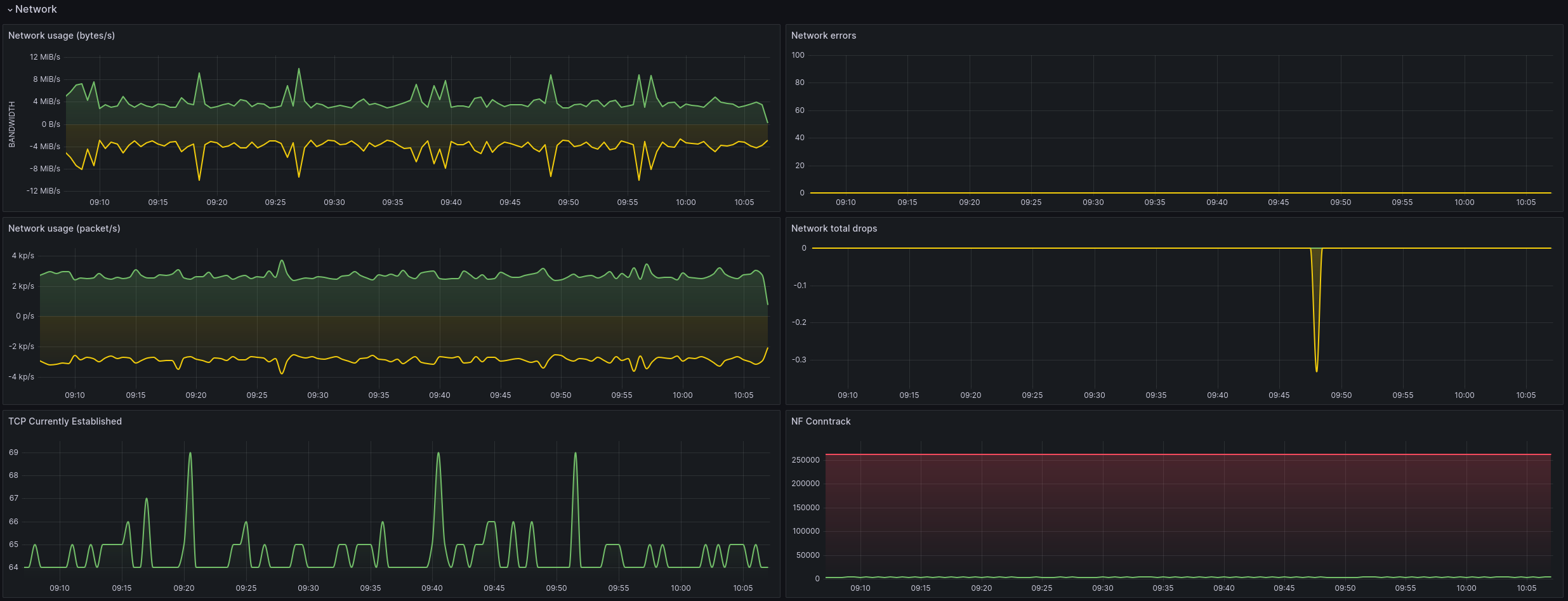Open the TCP Currently Established panel title menu
Viewport: 1568px width, 601px height.
click(x=65, y=421)
